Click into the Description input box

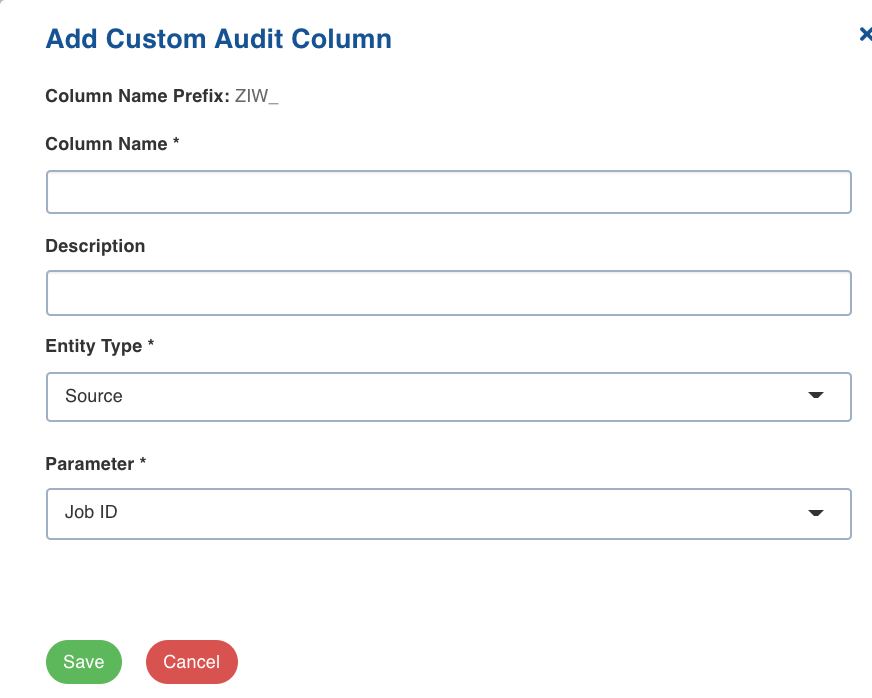coord(449,293)
